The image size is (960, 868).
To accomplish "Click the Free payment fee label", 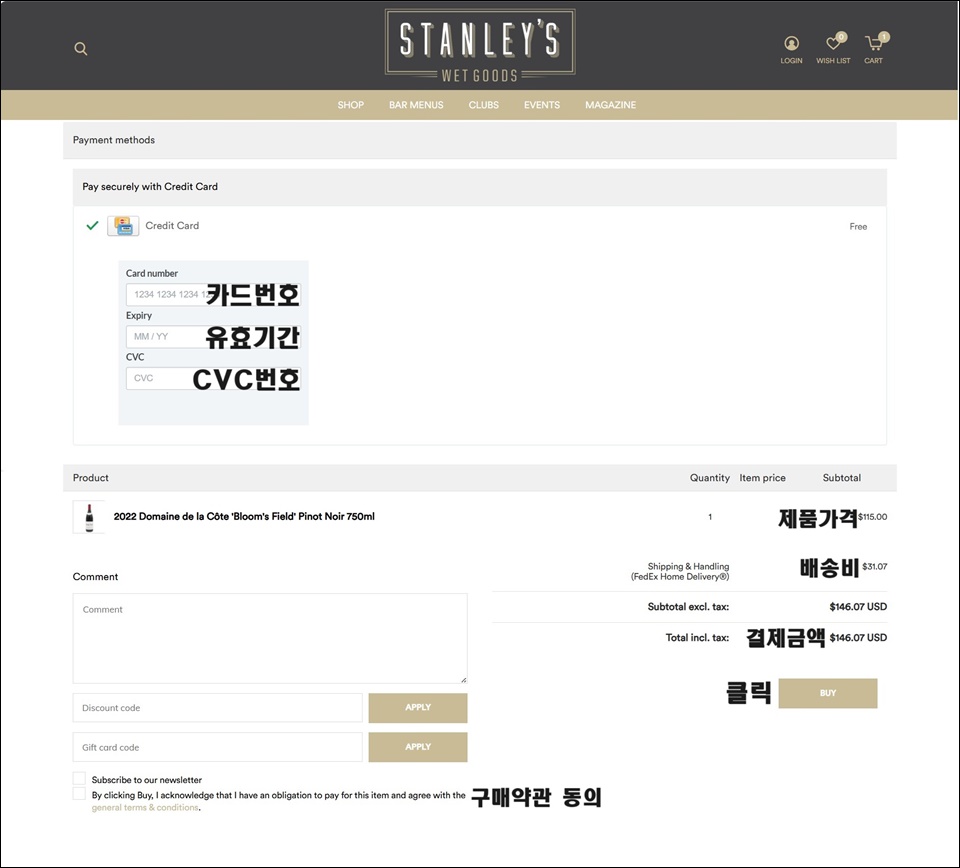I will (x=858, y=226).
